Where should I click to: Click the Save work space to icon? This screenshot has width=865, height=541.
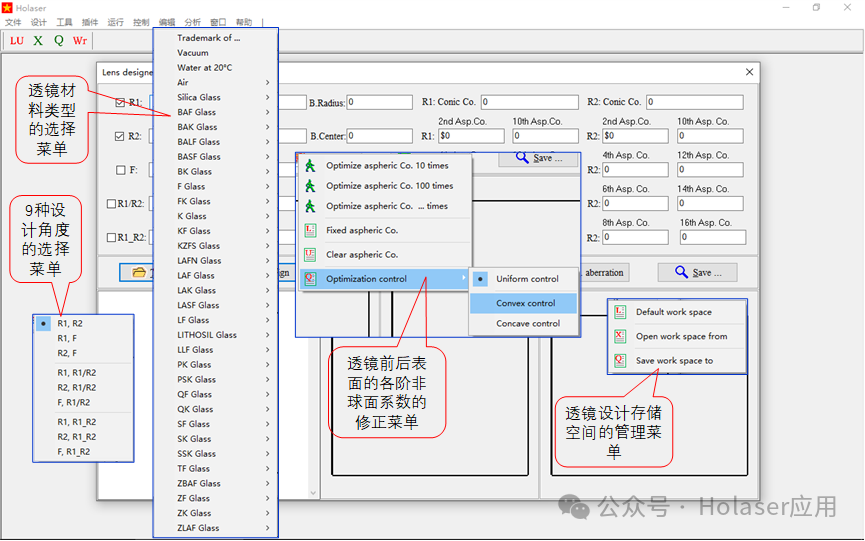(x=620, y=361)
